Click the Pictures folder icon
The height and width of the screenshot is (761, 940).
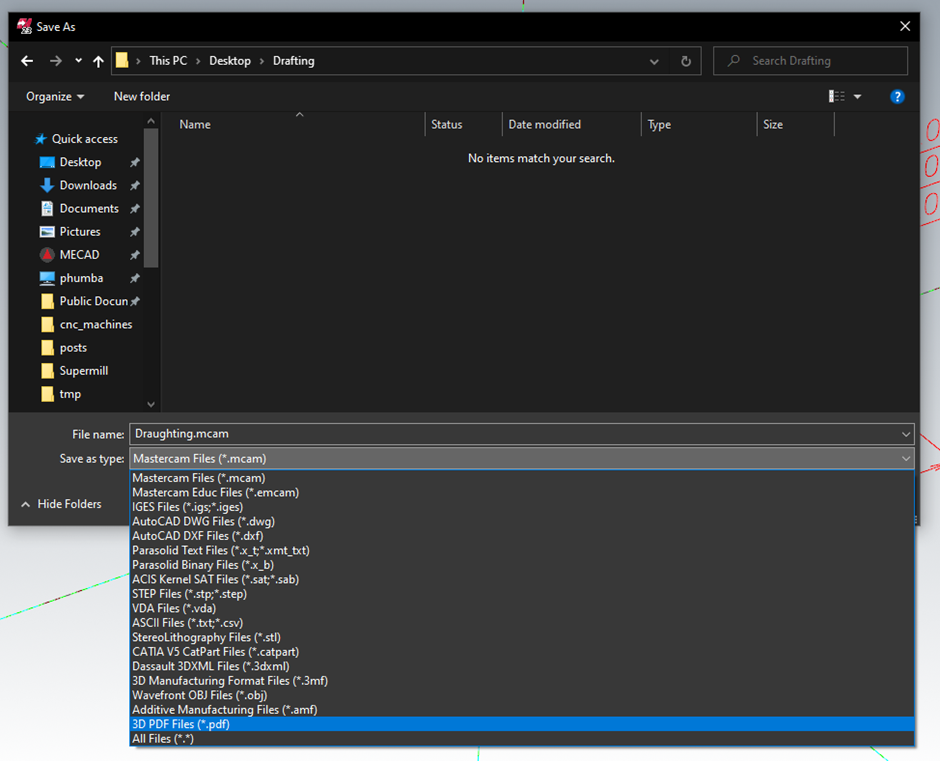(x=47, y=231)
